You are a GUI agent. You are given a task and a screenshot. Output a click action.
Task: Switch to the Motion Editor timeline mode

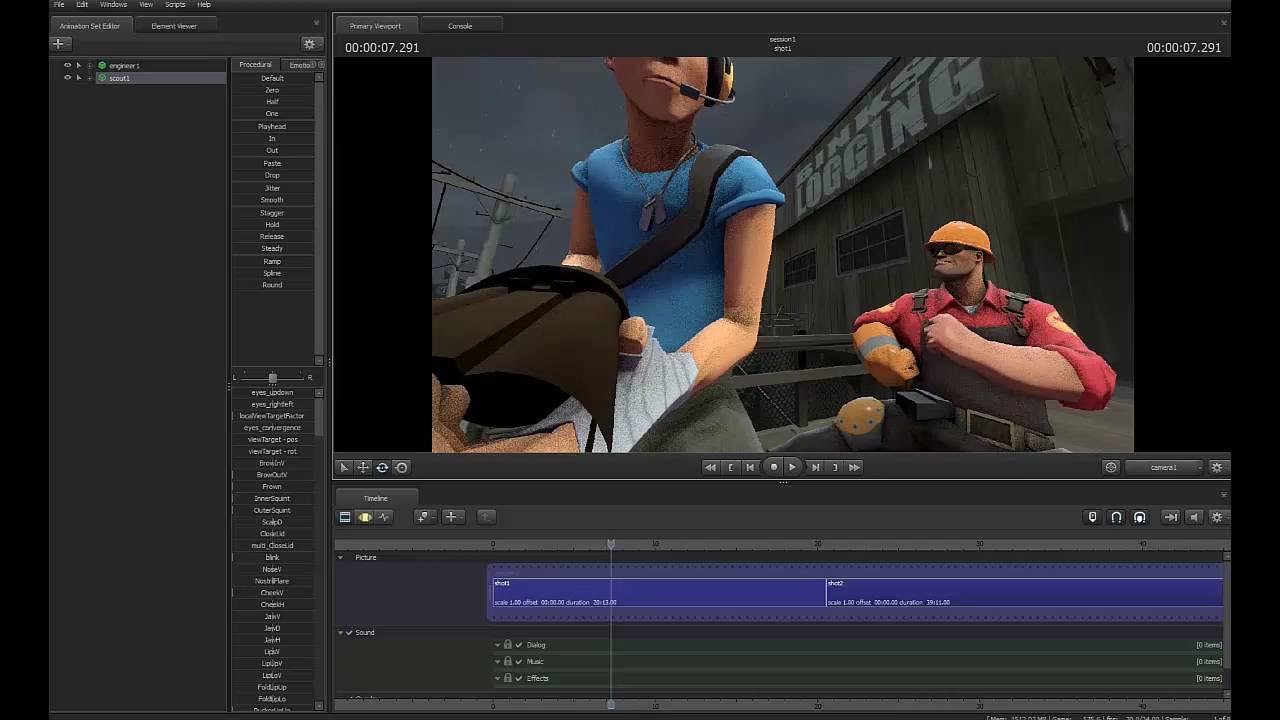365,517
